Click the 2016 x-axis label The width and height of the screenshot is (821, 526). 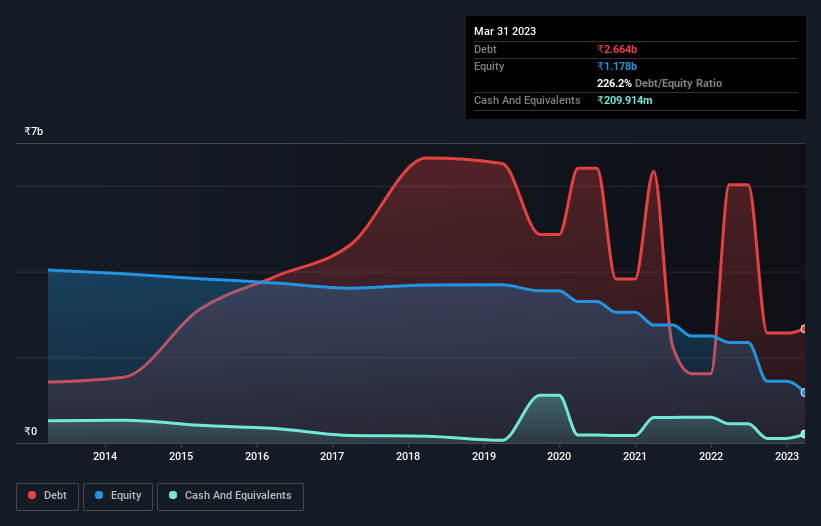(x=257, y=456)
